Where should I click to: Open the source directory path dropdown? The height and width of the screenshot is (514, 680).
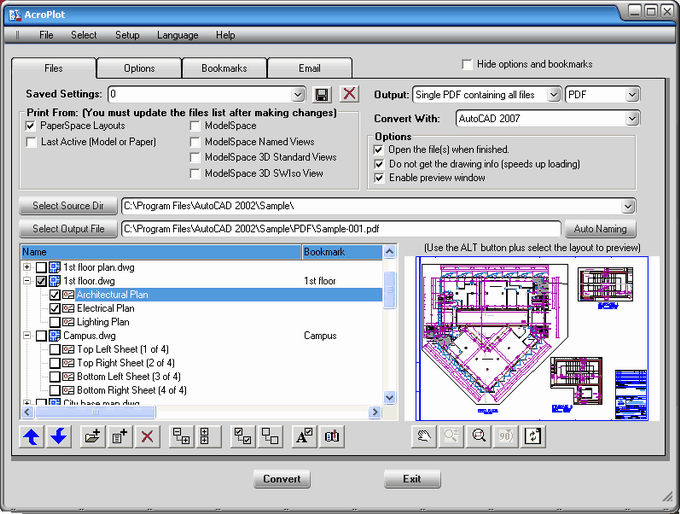click(x=628, y=206)
